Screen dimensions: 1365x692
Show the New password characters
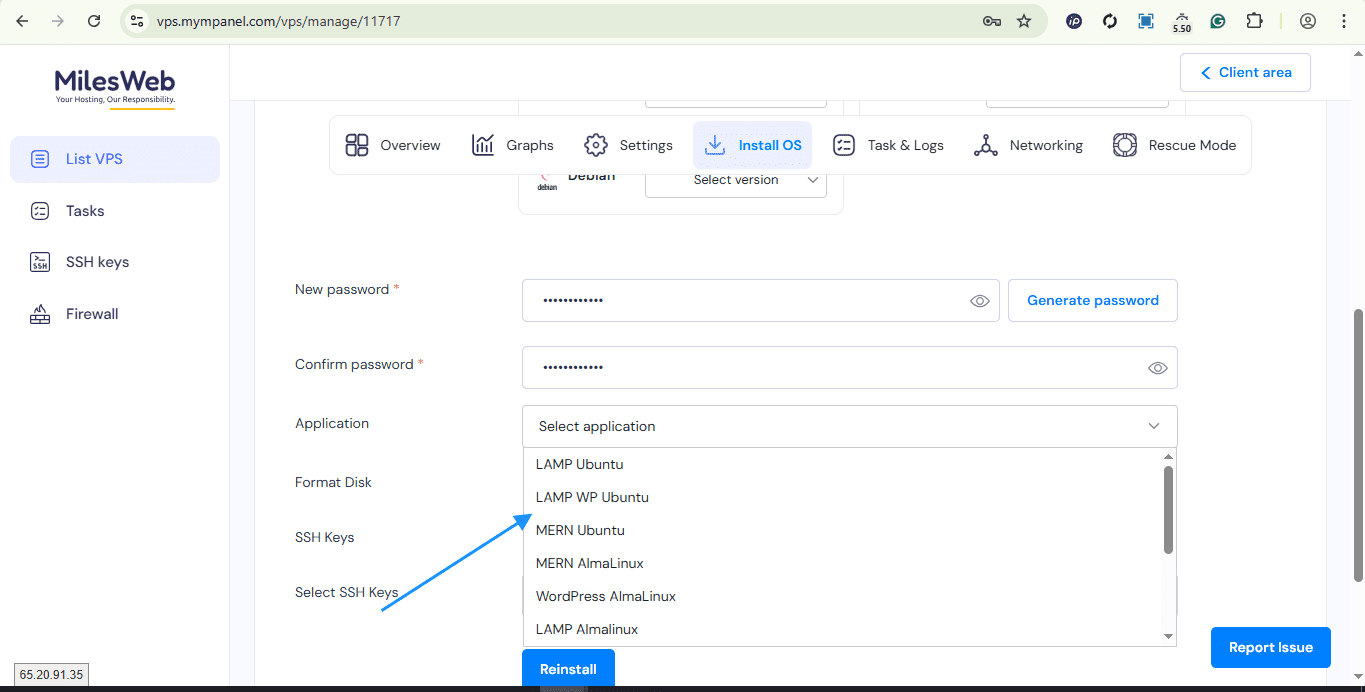[980, 301]
